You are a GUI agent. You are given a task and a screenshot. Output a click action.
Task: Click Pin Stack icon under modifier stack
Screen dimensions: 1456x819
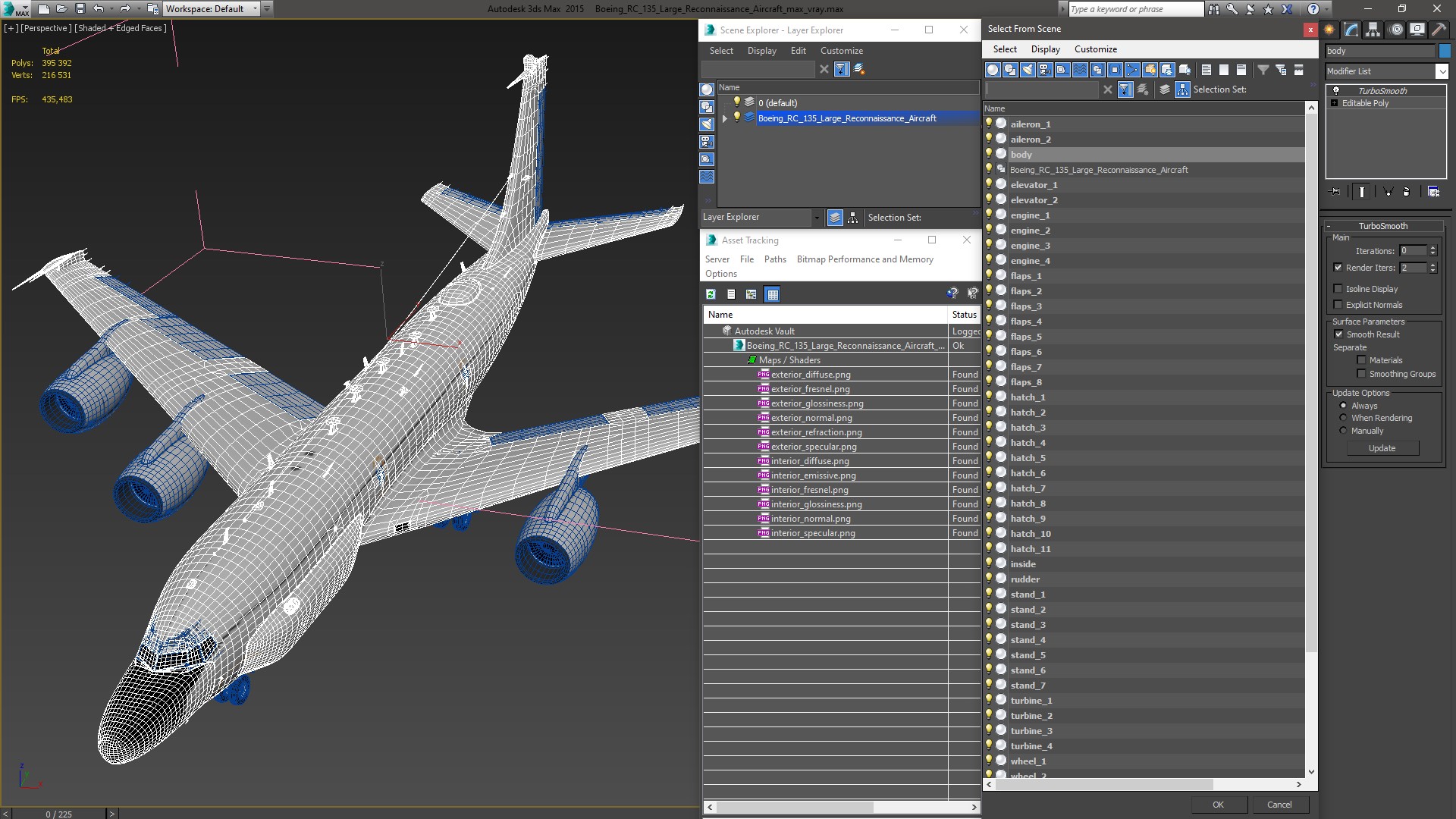pyautogui.click(x=1335, y=192)
